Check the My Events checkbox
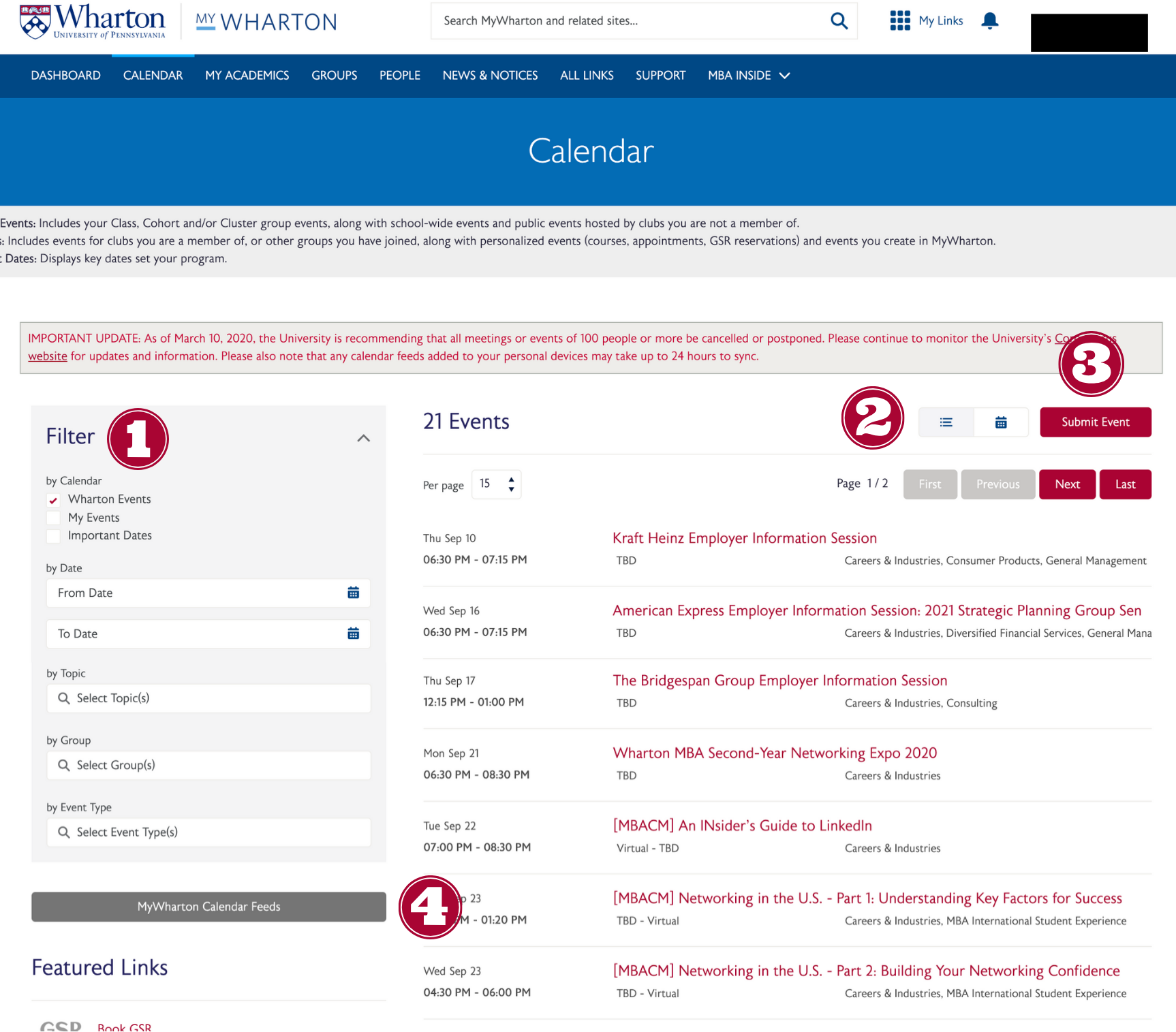Image resolution: width=1176 pixels, height=1032 pixels. point(53,518)
